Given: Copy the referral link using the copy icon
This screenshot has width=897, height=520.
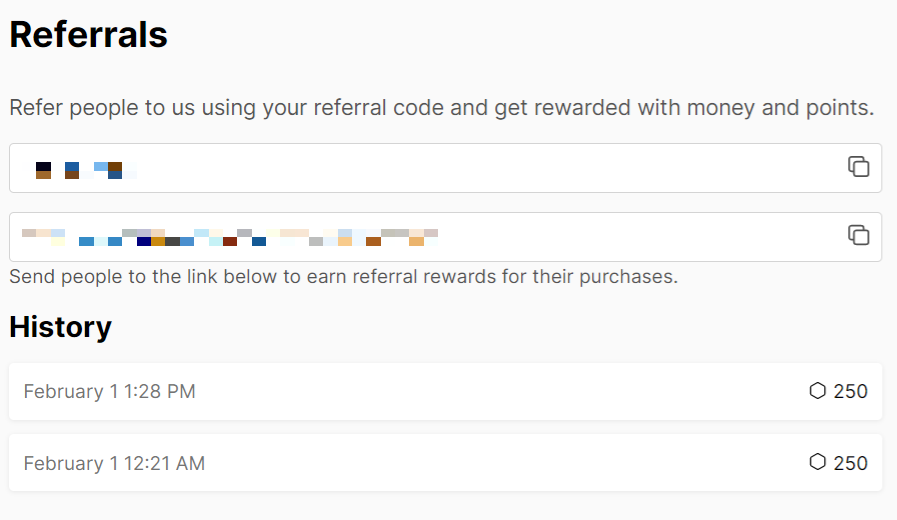Looking at the screenshot, I should [858, 235].
